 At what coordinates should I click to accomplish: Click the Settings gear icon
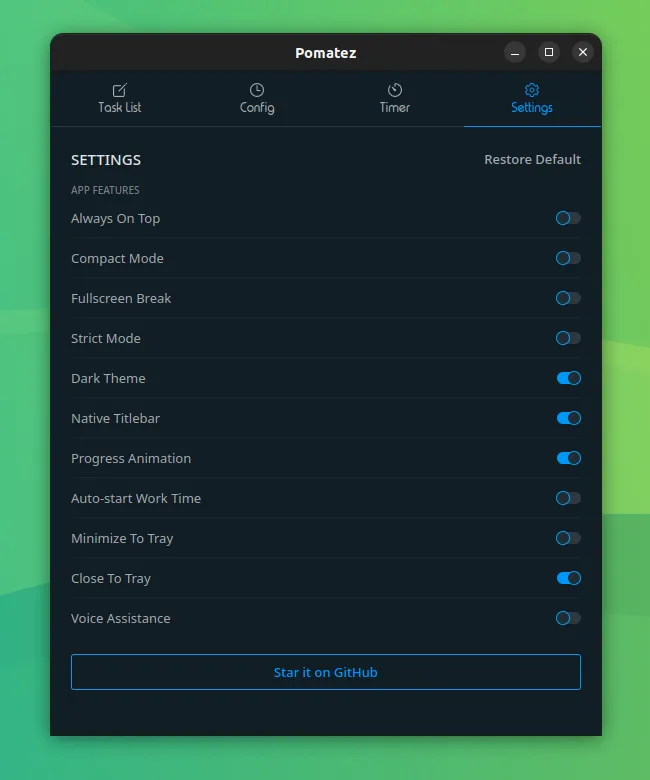coord(532,90)
